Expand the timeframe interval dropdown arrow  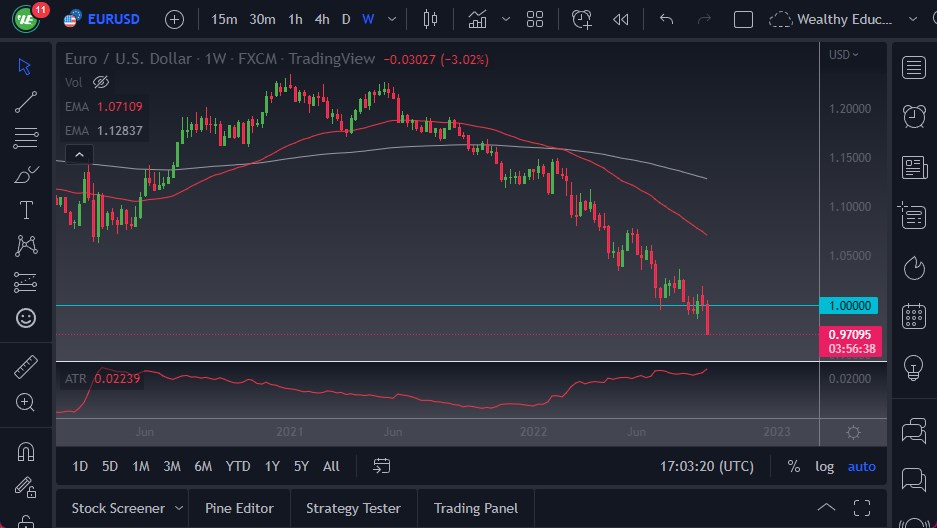click(x=391, y=19)
